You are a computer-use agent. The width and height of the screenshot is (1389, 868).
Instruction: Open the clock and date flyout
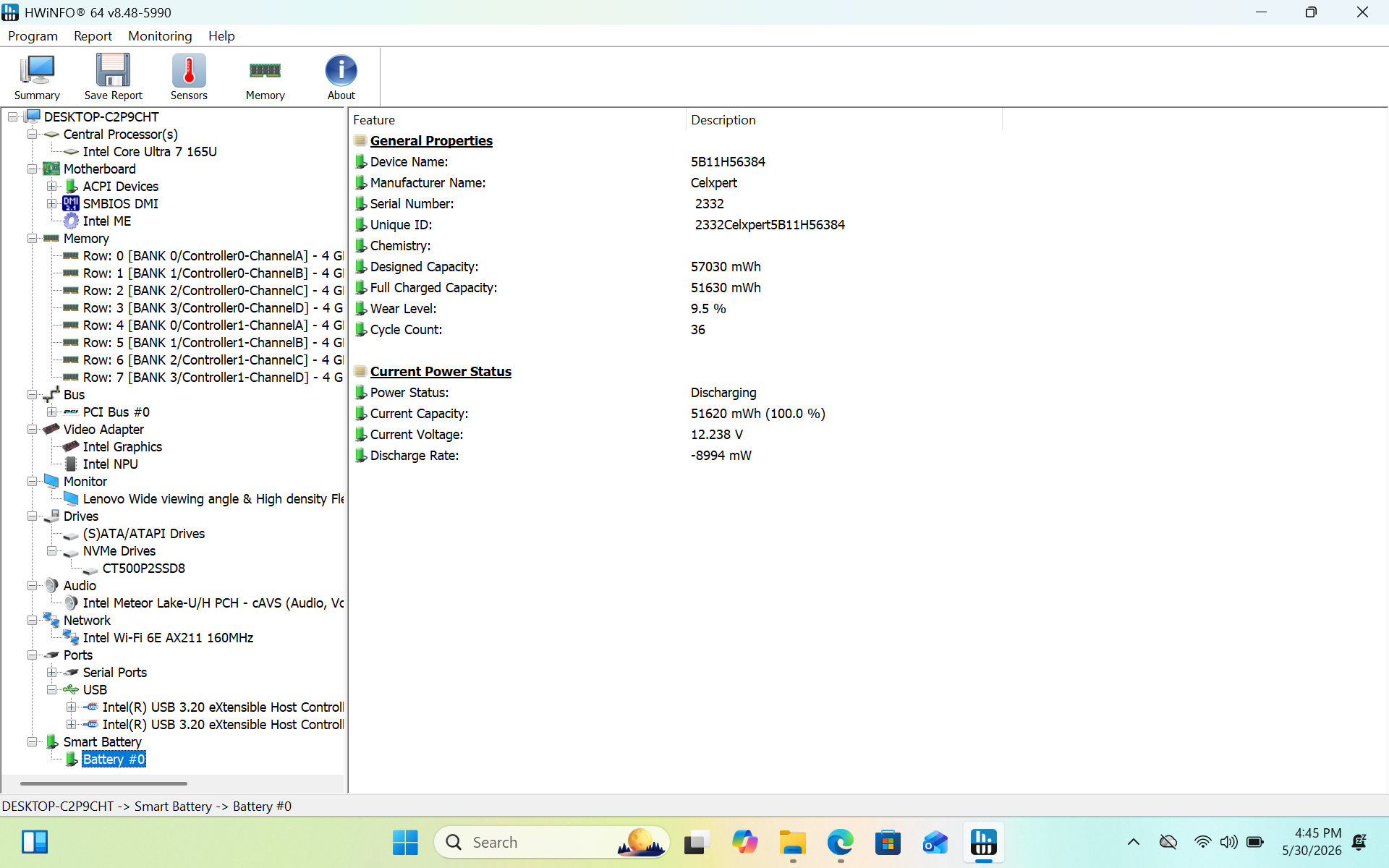[1312, 843]
